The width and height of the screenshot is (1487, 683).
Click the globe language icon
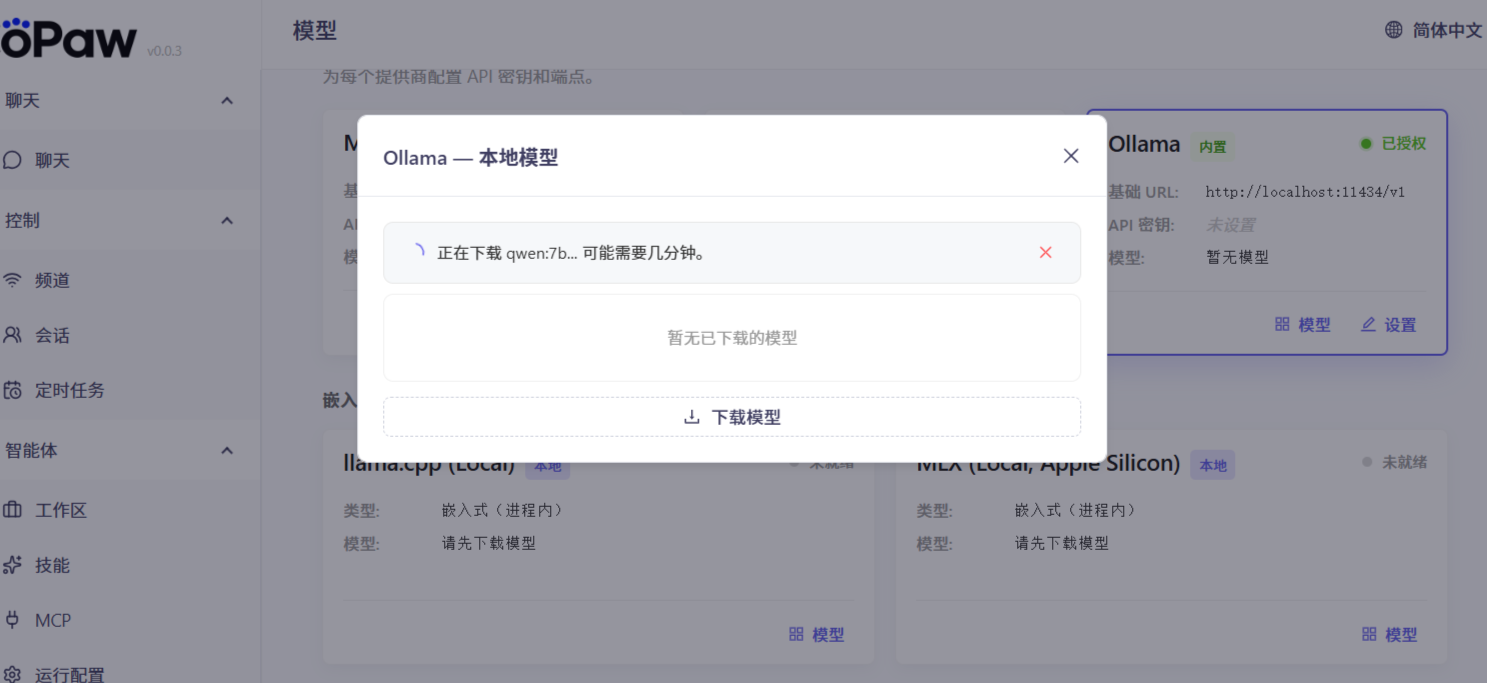coord(1393,30)
